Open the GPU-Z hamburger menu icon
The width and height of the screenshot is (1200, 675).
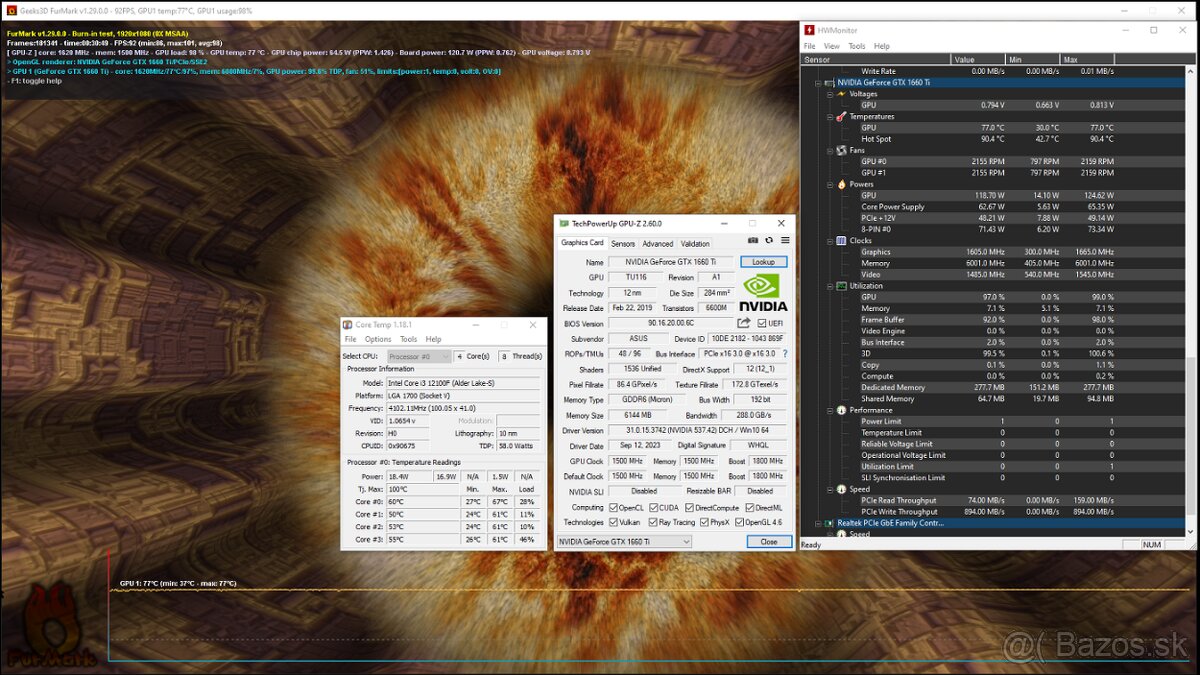click(785, 240)
